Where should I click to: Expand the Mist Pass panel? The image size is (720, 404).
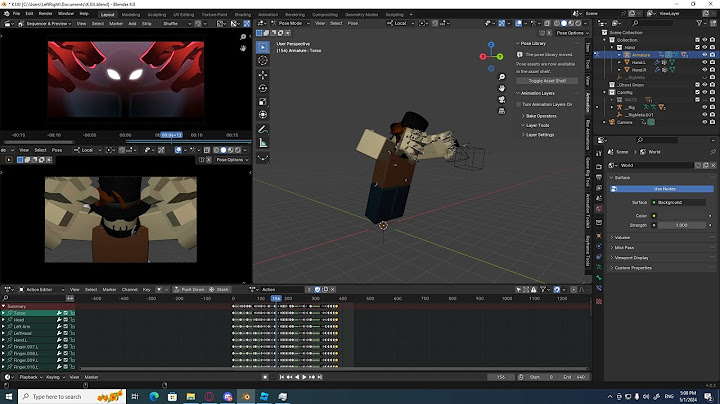pos(622,248)
